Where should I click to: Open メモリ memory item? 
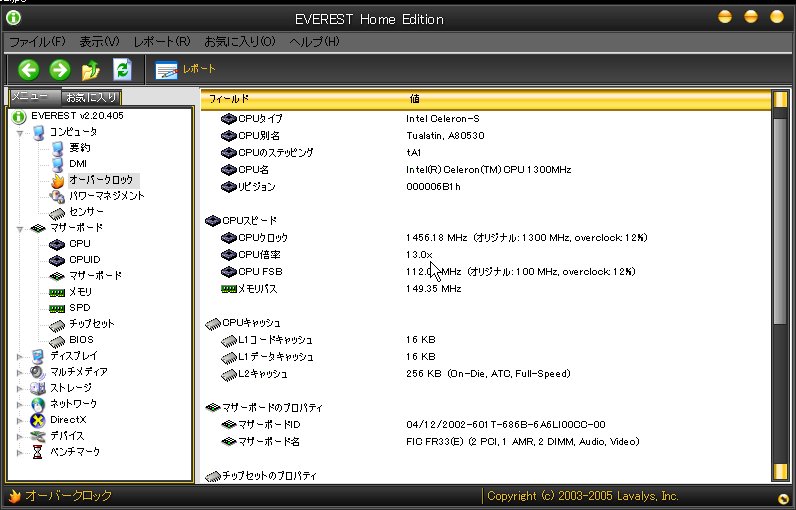coord(80,292)
